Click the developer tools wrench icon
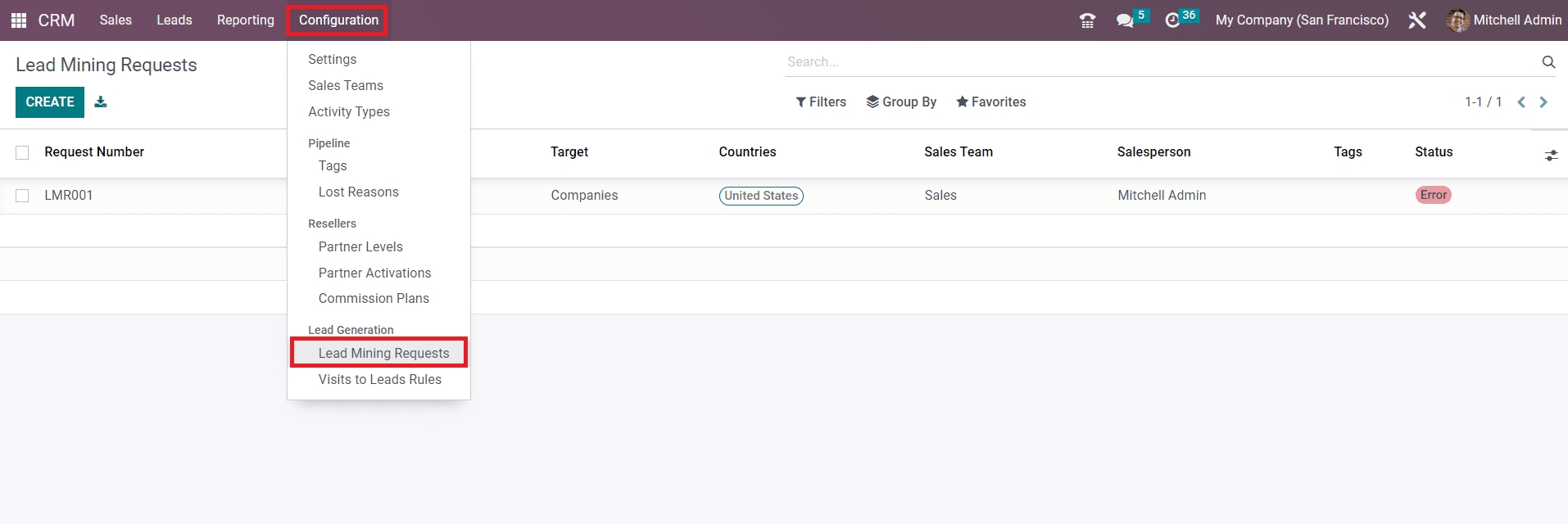 coord(1417,20)
